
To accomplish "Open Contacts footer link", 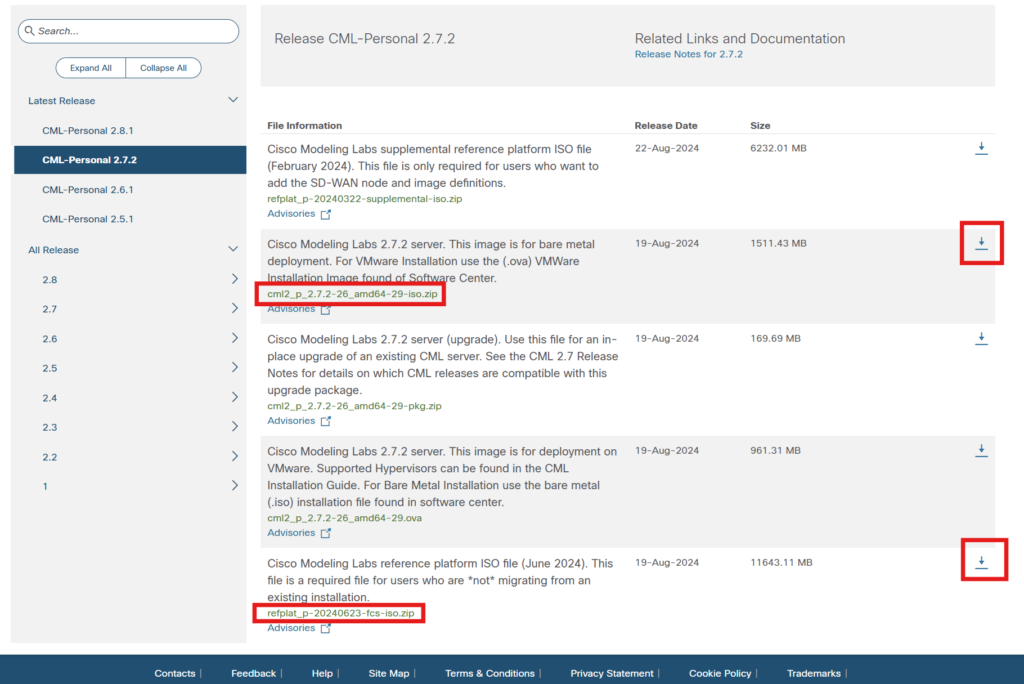I will tap(174, 674).
